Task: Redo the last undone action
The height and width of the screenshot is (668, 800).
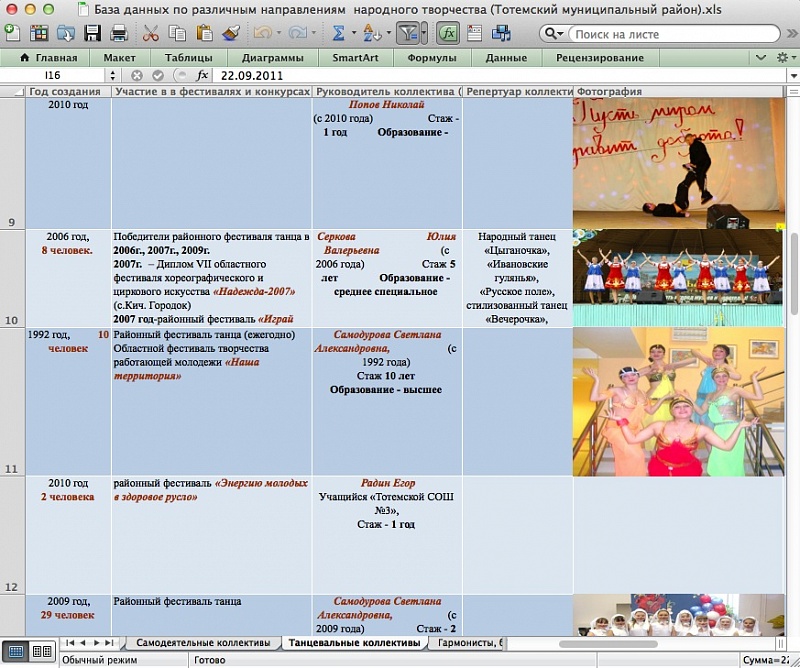Action: [x=297, y=33]
